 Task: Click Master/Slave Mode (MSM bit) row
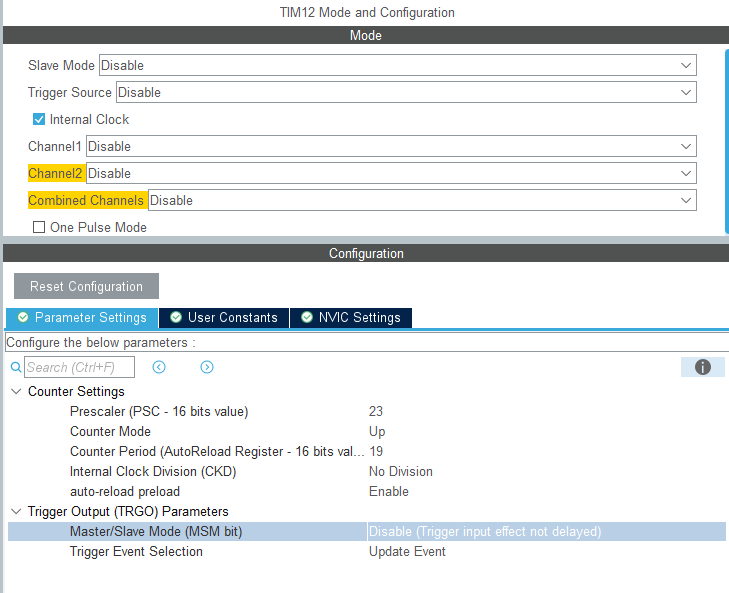[x=366, y=532]
